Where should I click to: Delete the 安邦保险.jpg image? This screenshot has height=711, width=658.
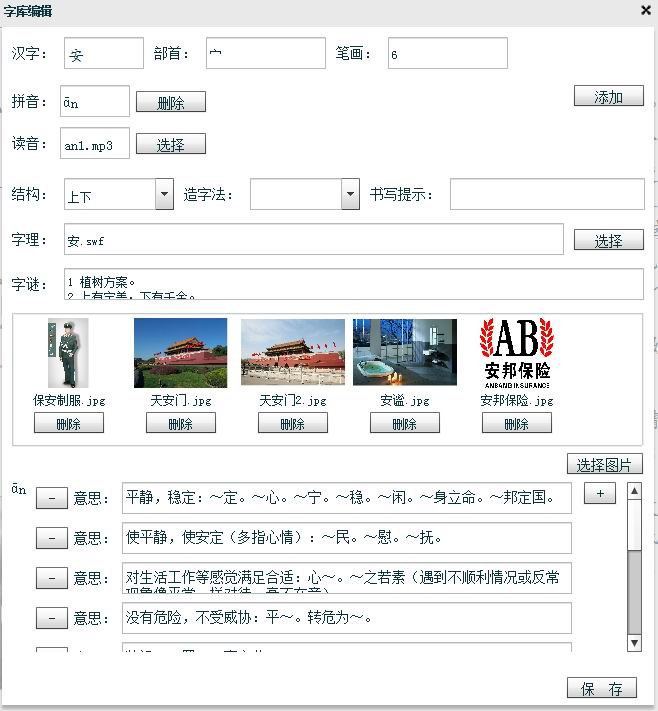click(x=516, y=424)
